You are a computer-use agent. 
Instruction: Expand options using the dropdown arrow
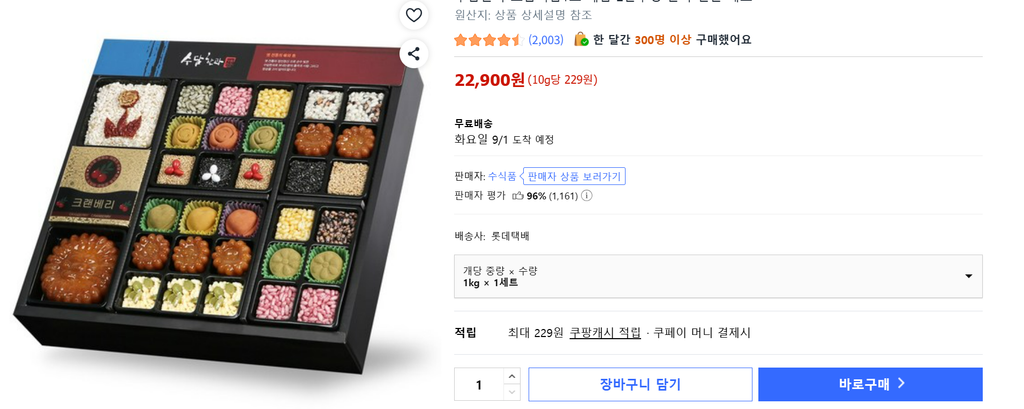(x=968, y=276)
